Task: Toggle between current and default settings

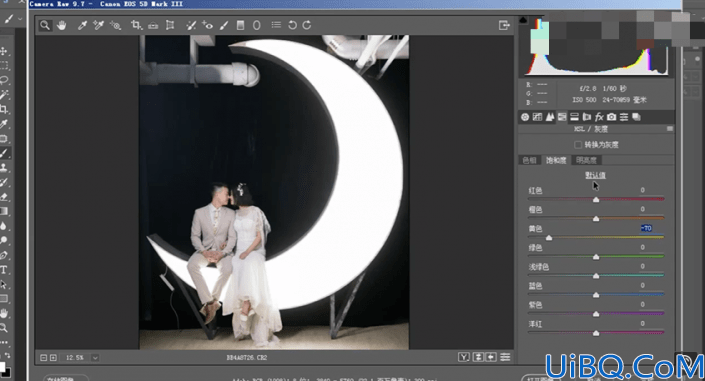Action: pyautogui.click(x=505, y=357)
